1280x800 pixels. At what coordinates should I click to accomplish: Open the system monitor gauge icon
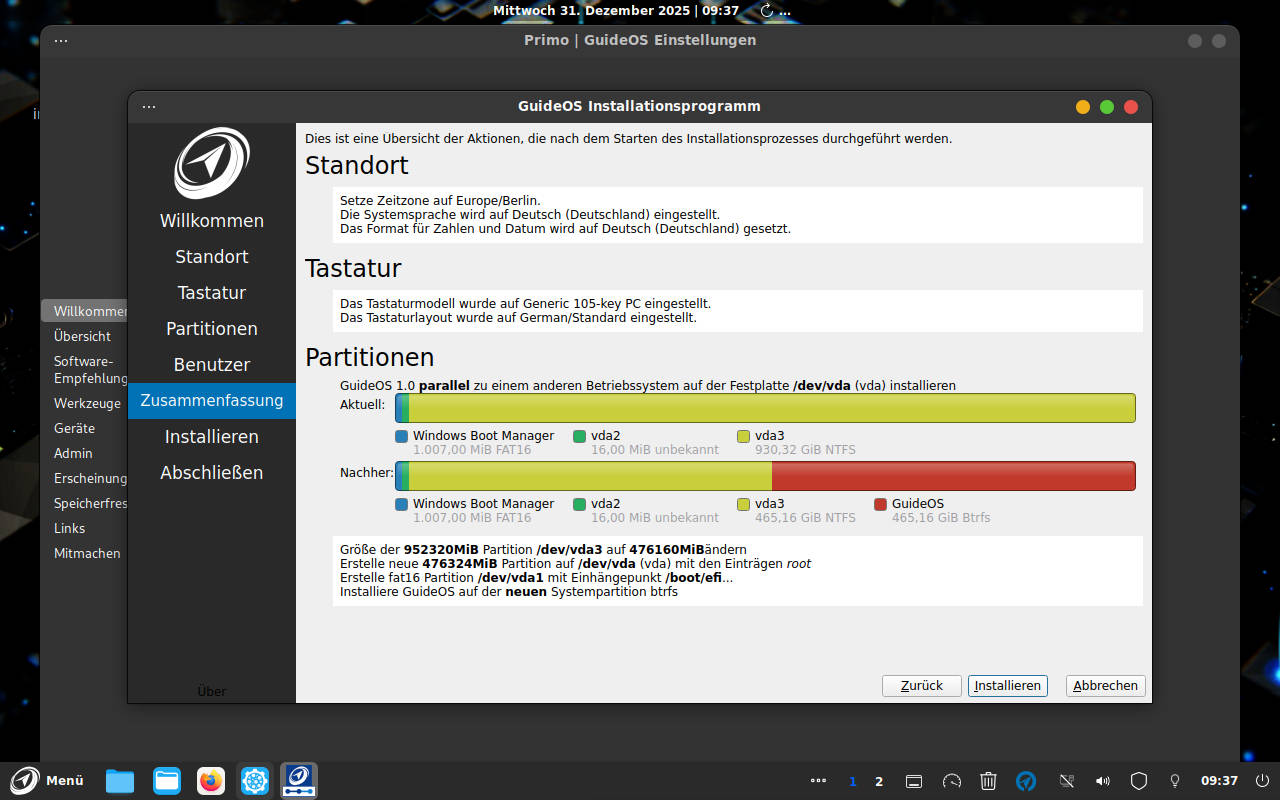click(x=951, y=781)
